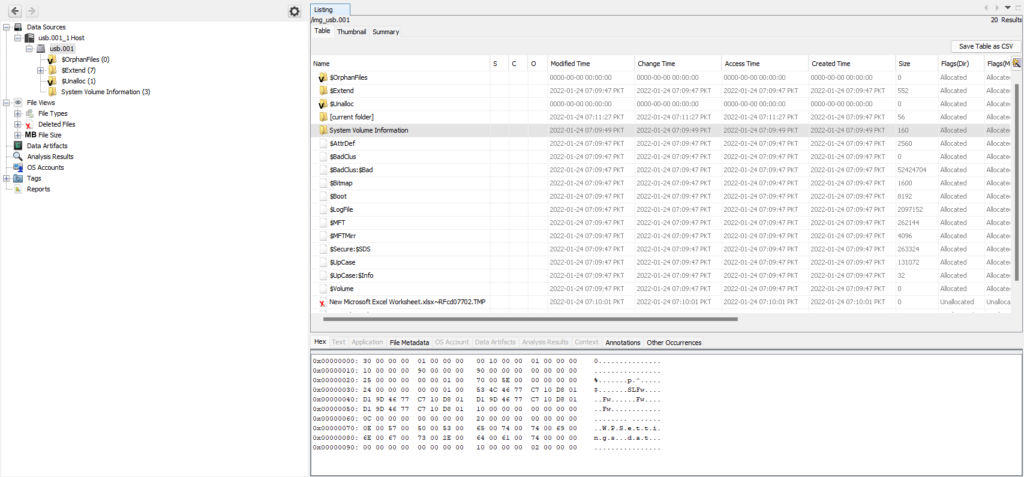Screen dimensions: 1024x477
Task: Click the forward navigation arrow
Action: pos(31,11)
